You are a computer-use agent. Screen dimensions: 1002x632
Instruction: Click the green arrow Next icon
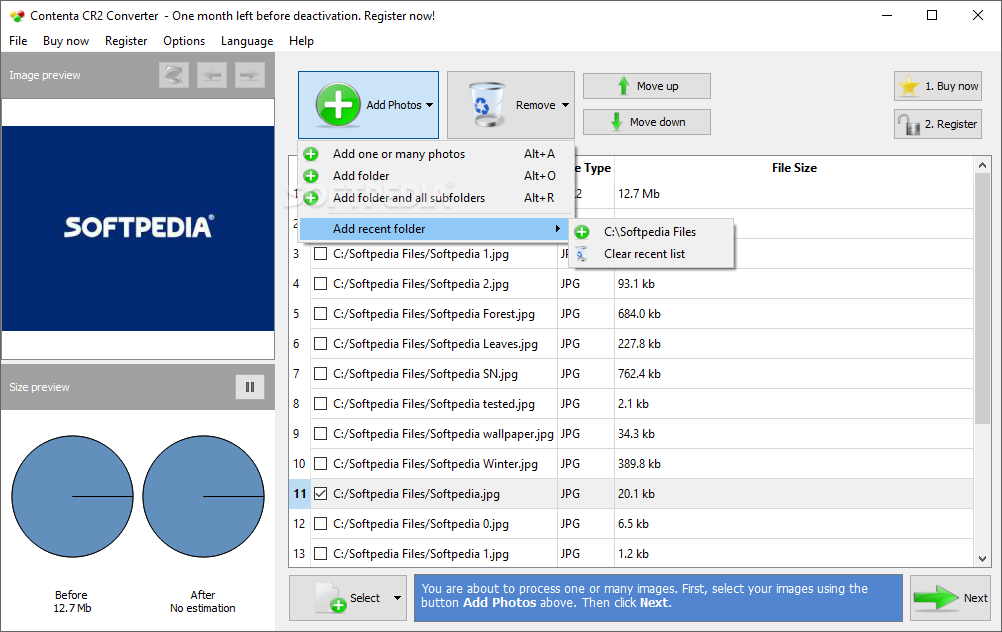coord(936,598)
